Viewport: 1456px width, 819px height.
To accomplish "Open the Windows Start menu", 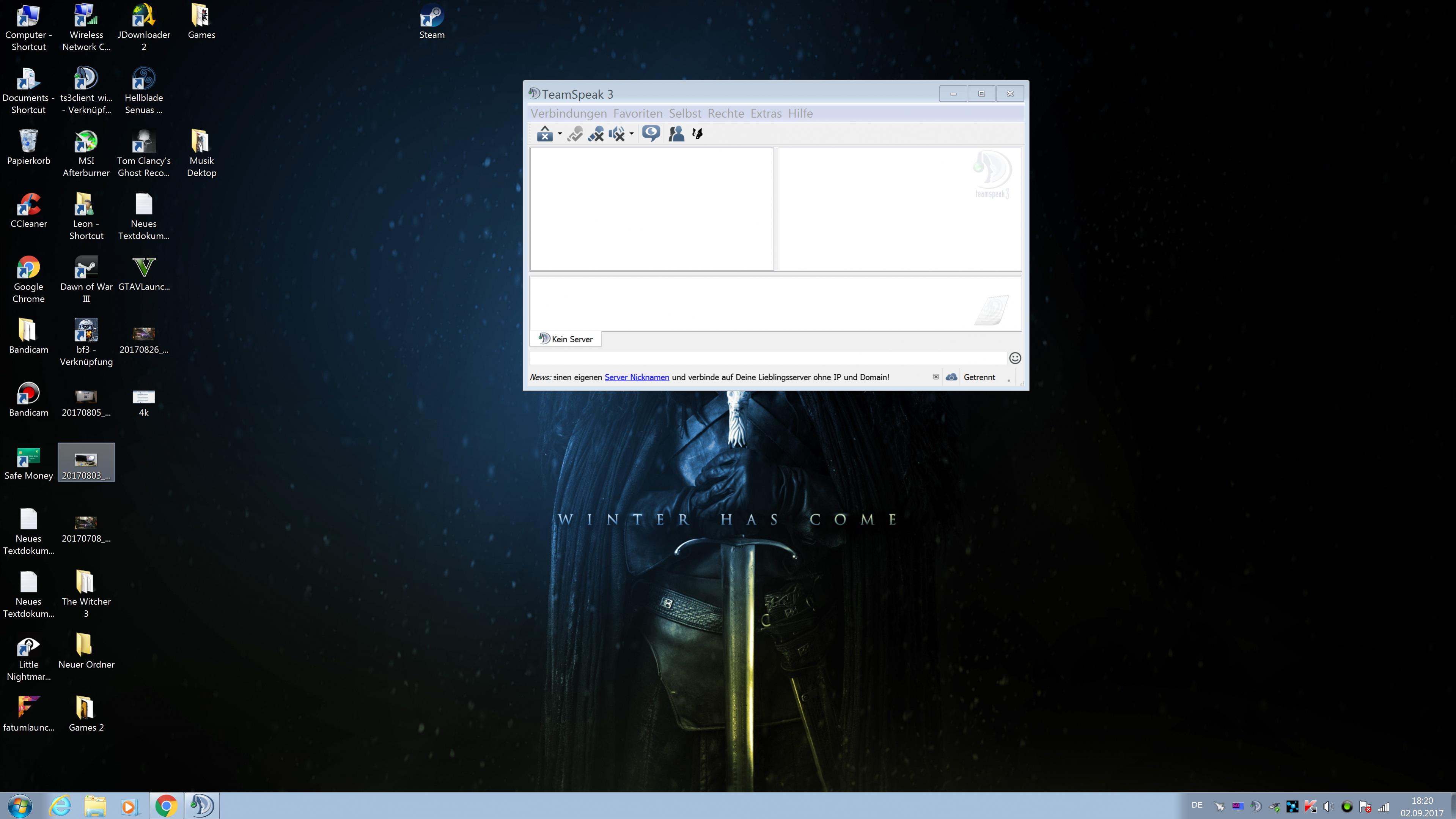I will coord(20,805).
